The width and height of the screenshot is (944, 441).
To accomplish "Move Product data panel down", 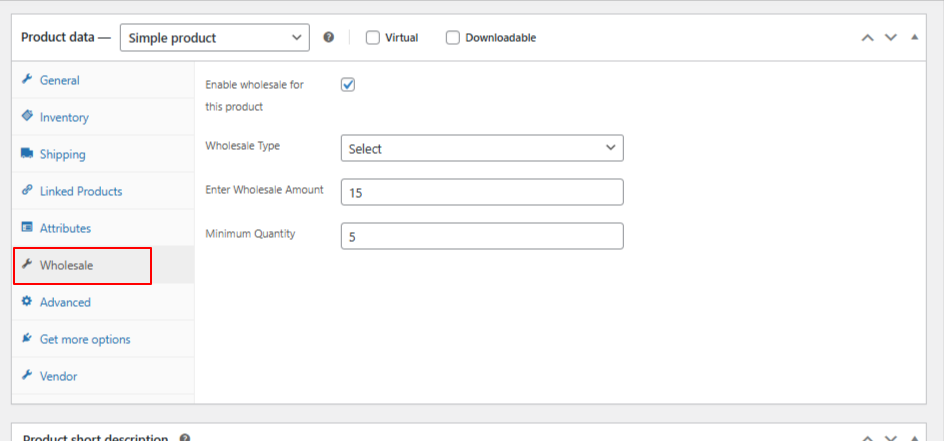I will [x=891, y=38].
